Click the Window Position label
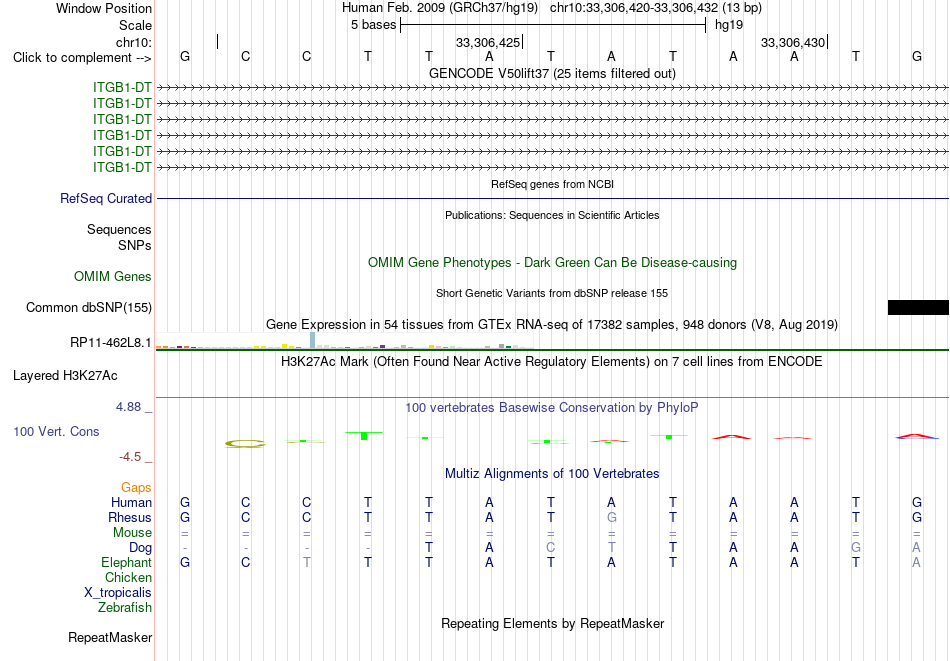The image size is (950, 661). [104, 8]
